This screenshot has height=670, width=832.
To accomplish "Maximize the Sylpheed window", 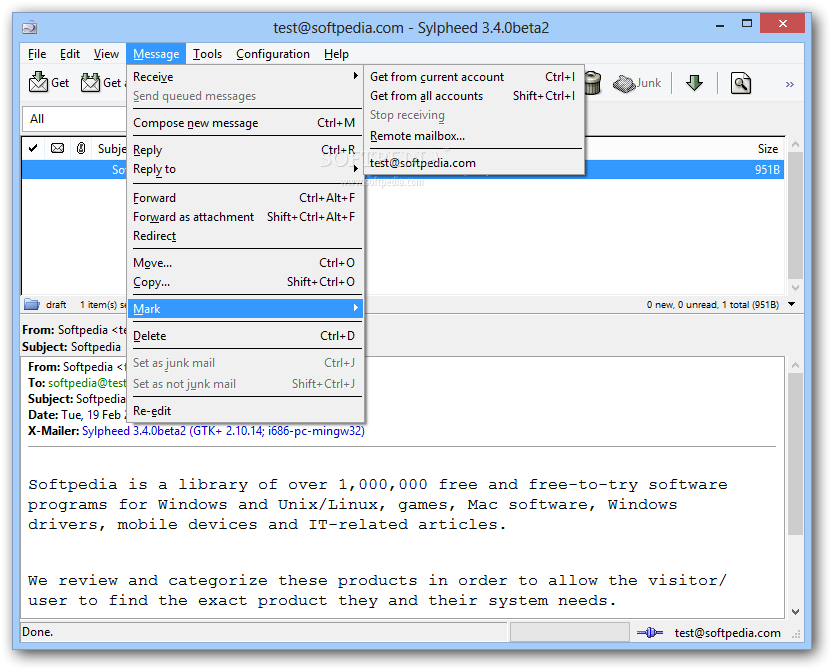I will pos(747,24).
